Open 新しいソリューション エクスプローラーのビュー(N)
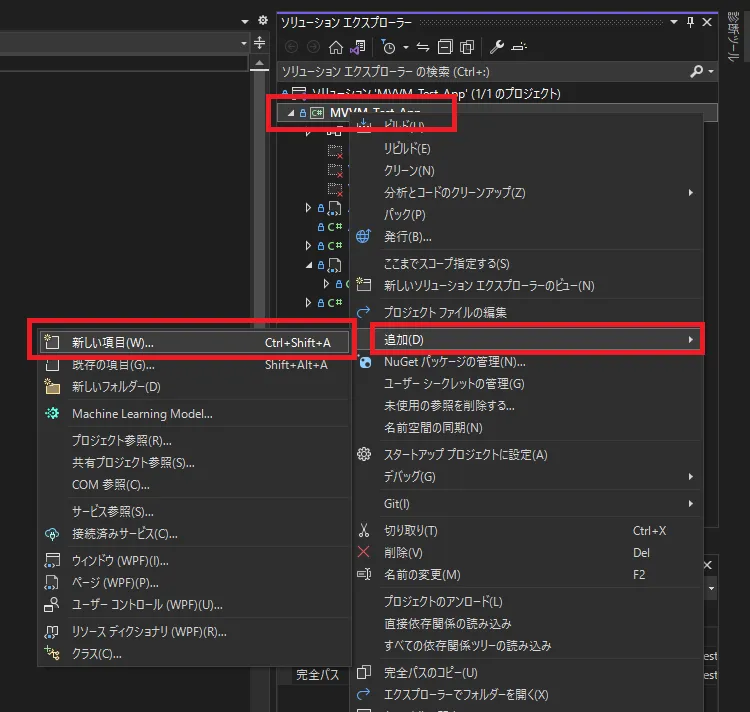 (528, 285)
